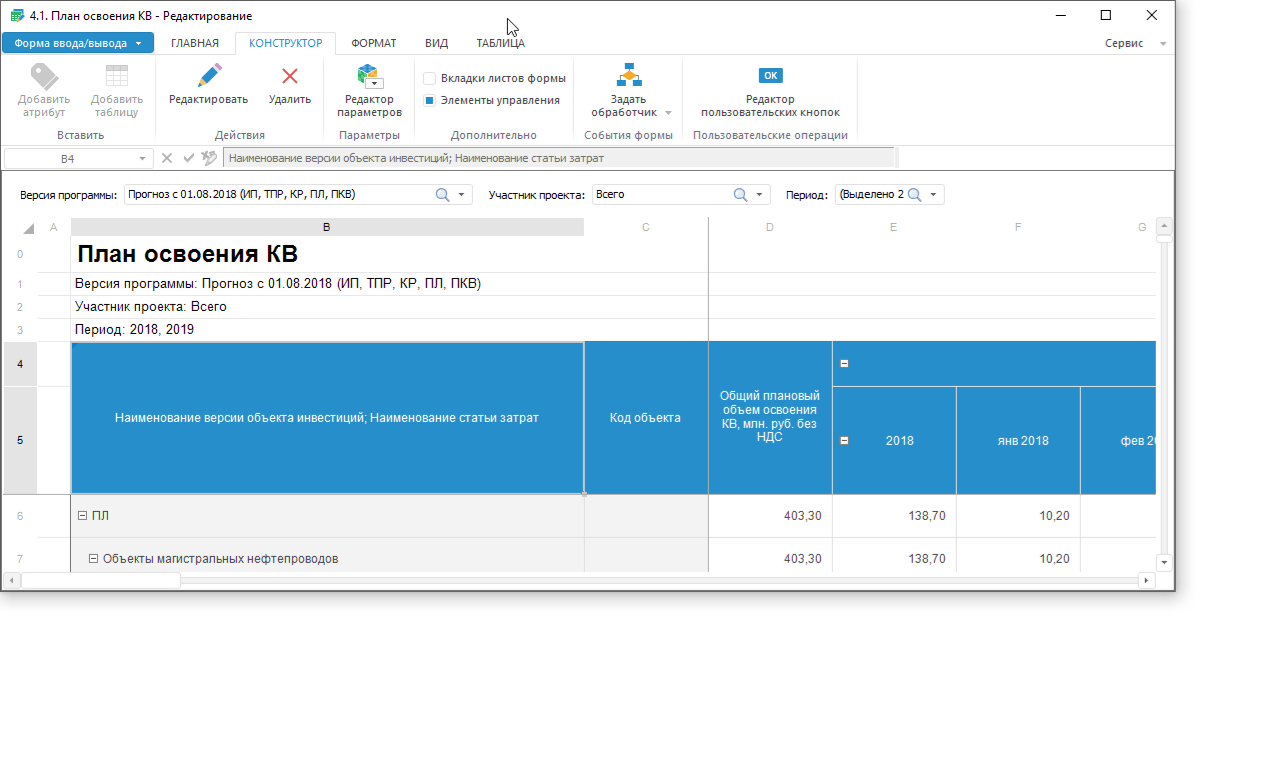Collapse the 2018 column group
The width and height of the screenshot is (1272, 777).
844,440
